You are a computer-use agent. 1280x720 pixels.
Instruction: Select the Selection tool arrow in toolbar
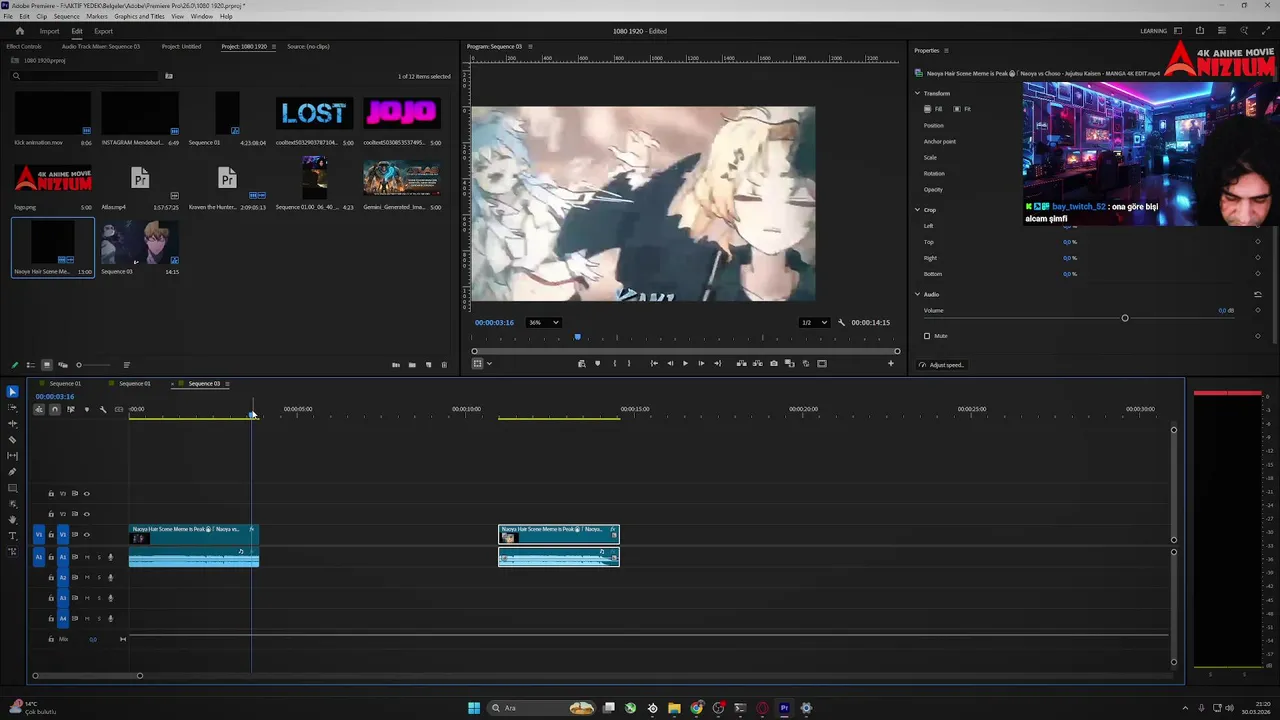(12, 392)
